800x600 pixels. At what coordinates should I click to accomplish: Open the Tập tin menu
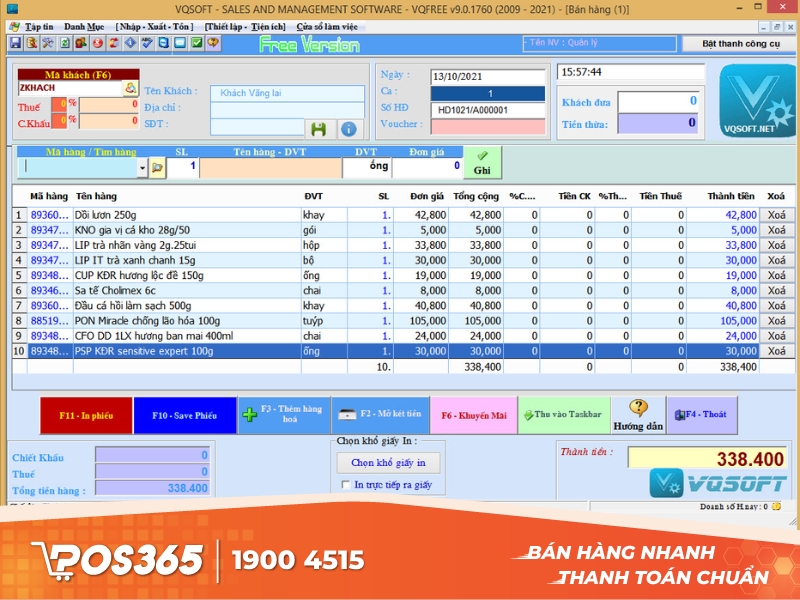coord(39,27)
